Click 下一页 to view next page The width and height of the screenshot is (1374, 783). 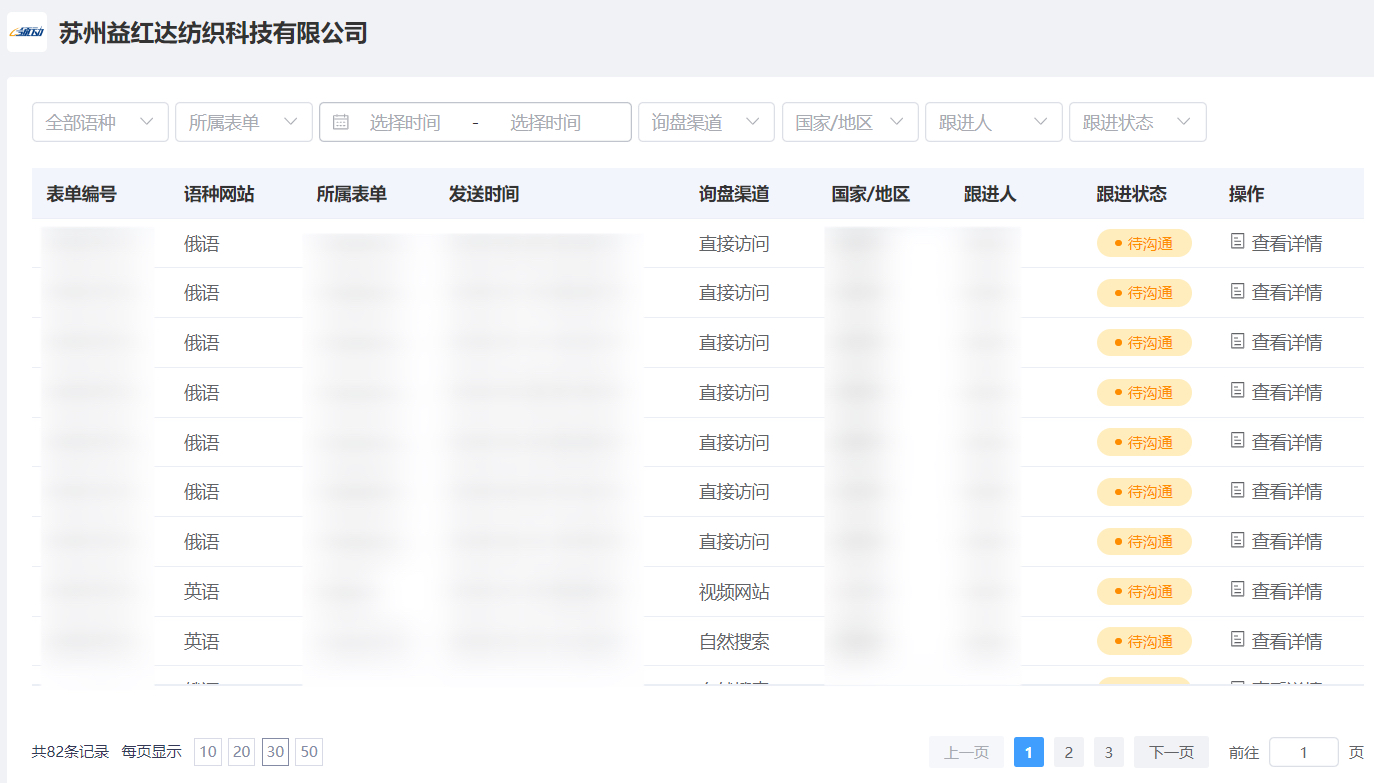pos(1170,751)
